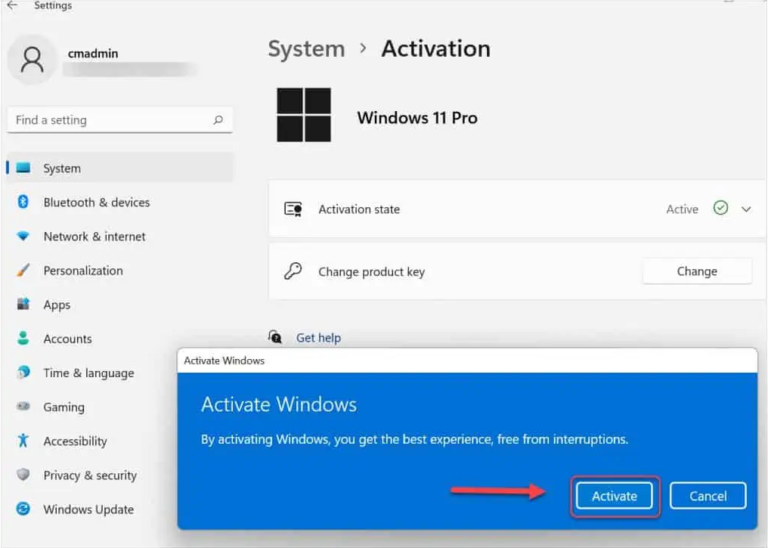Click the Time & language globe icon
The image size is (768, 548).
[x=23, y=372]
